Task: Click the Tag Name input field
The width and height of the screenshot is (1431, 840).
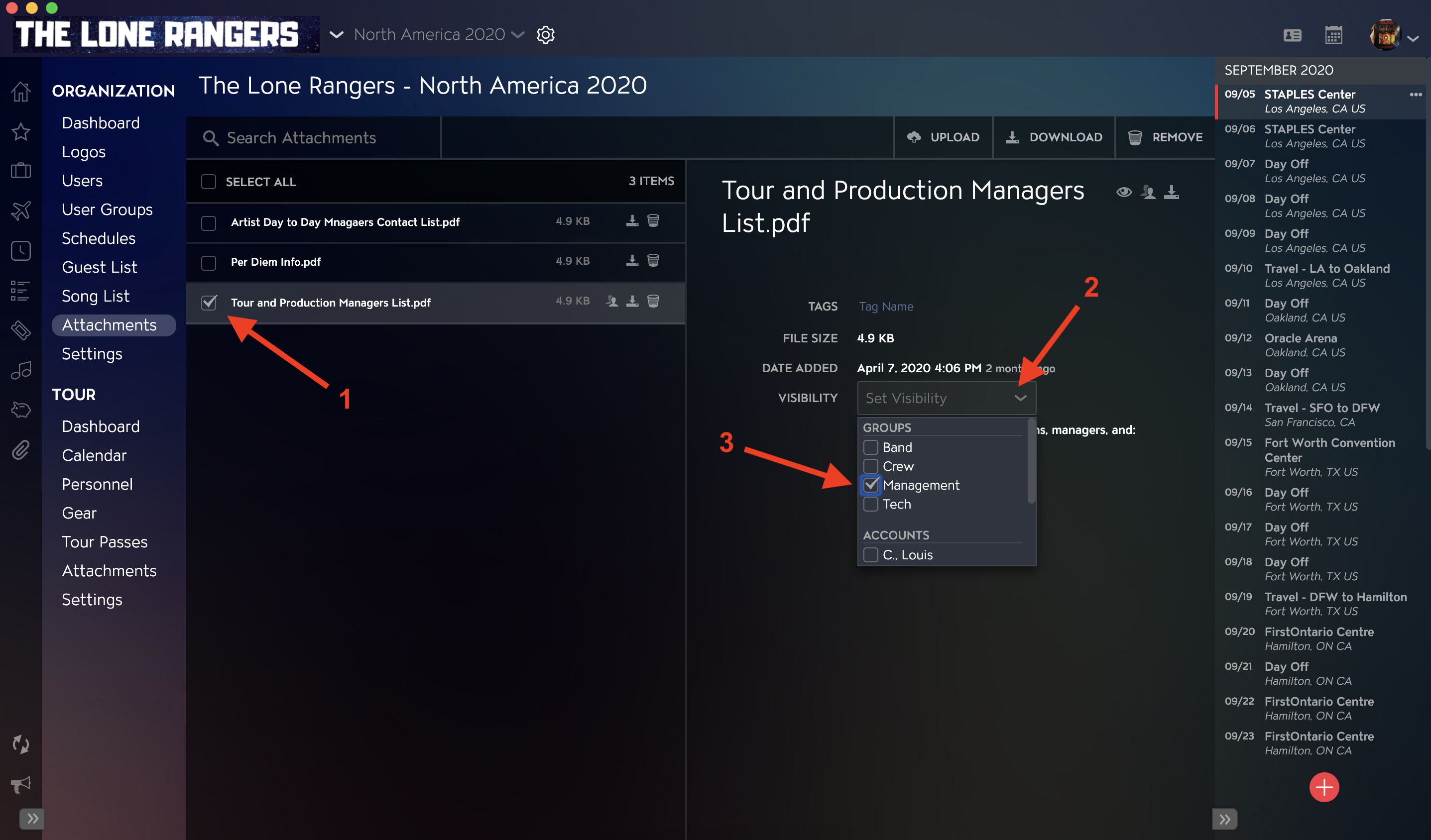Action: coord(886,307)
